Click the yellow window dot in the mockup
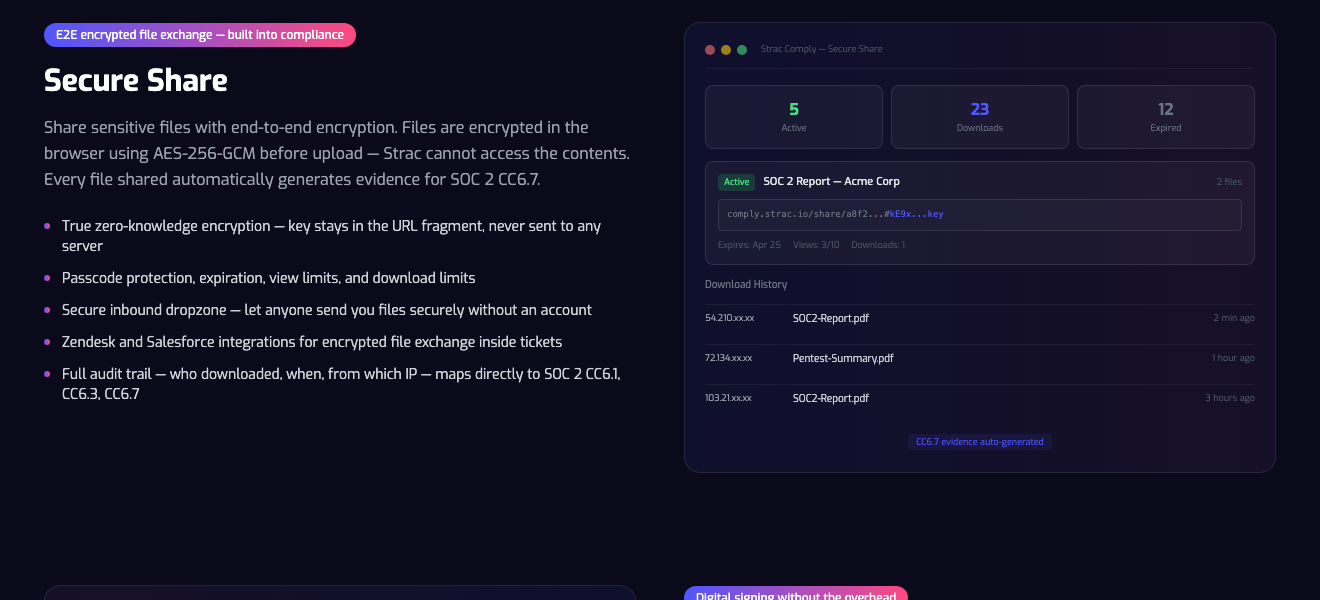1320x600 pixels. pos(726,49)
